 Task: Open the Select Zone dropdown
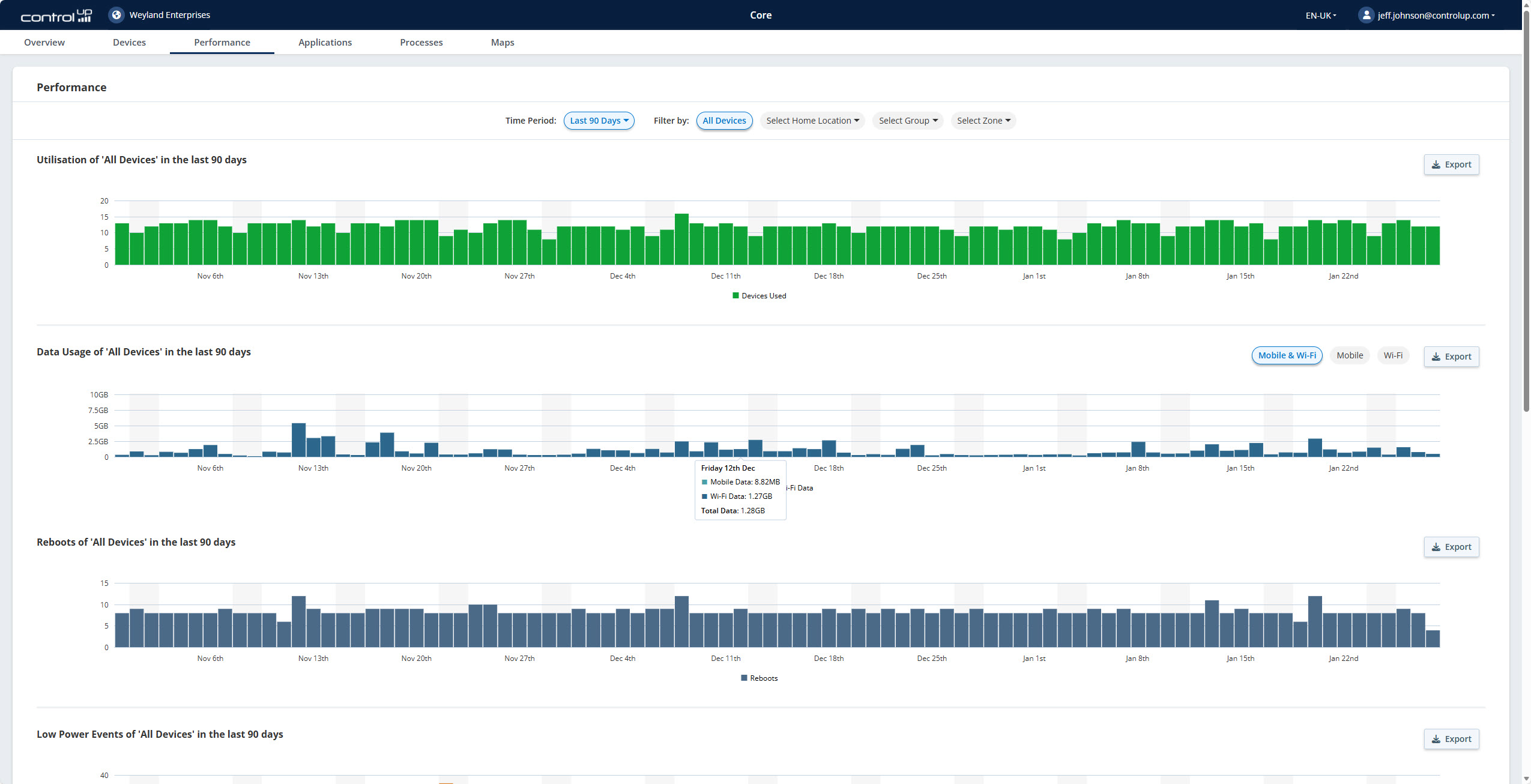pos(983,121)
